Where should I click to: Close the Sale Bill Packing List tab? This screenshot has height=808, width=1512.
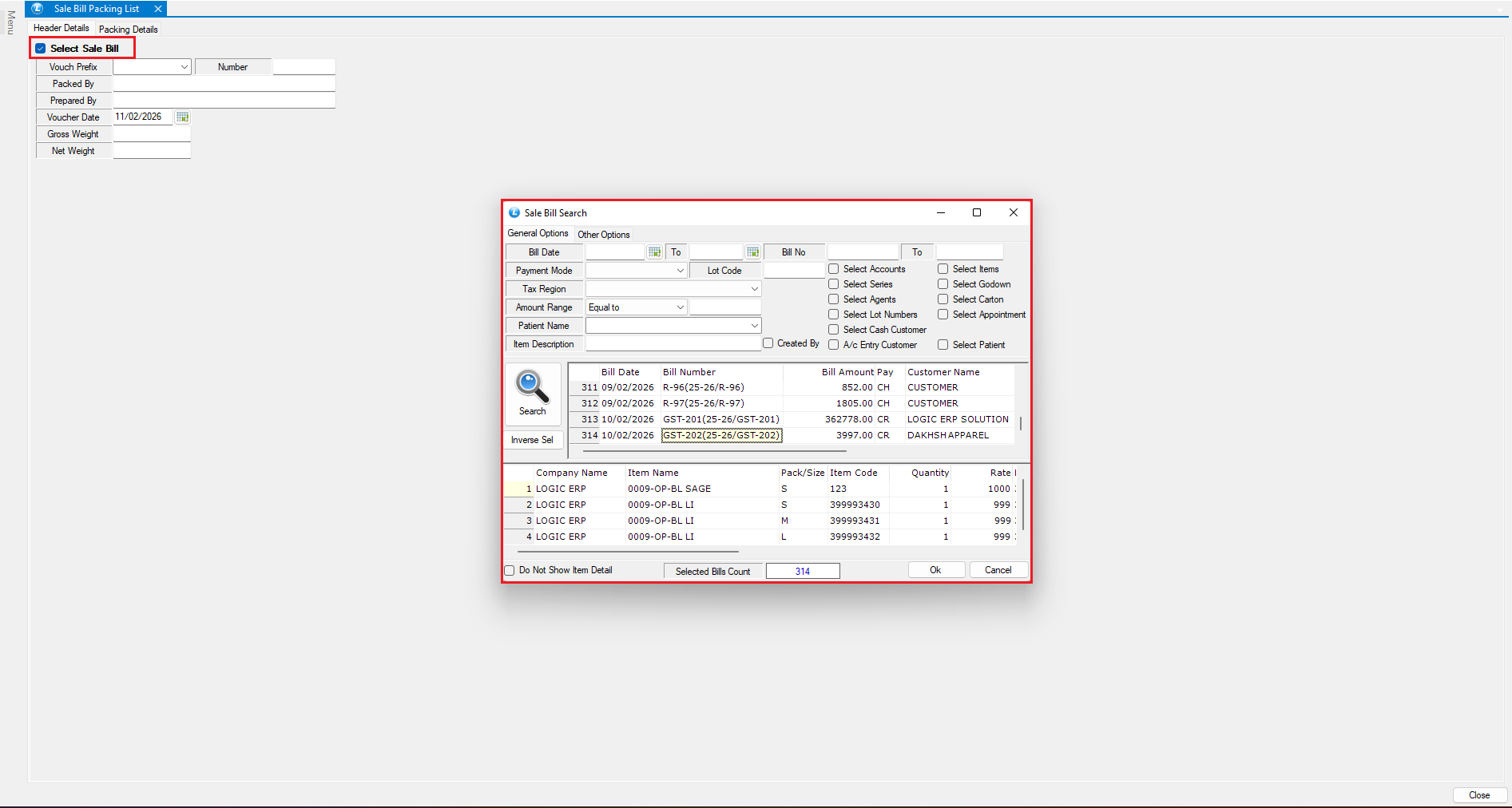coord(158,9)
